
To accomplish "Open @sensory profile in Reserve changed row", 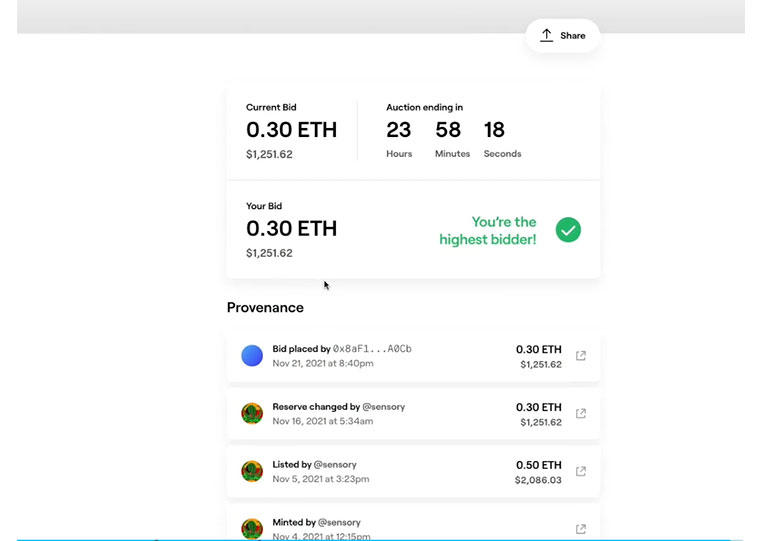I will tap(383, 407).
